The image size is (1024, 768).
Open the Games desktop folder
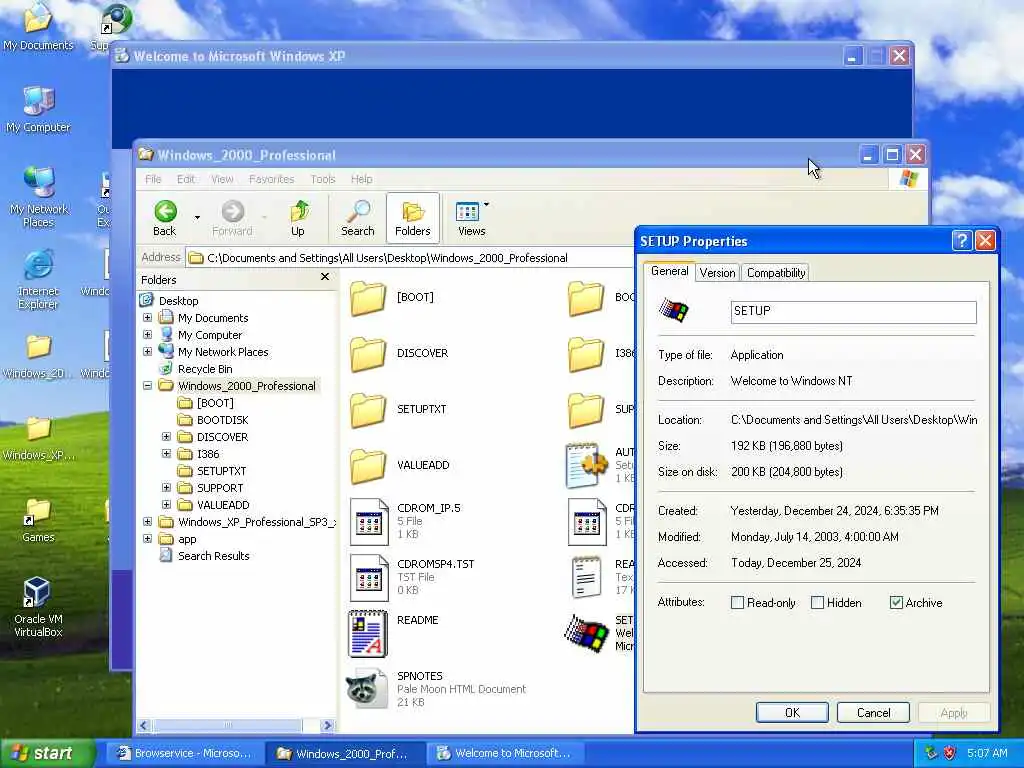[38, 520]
